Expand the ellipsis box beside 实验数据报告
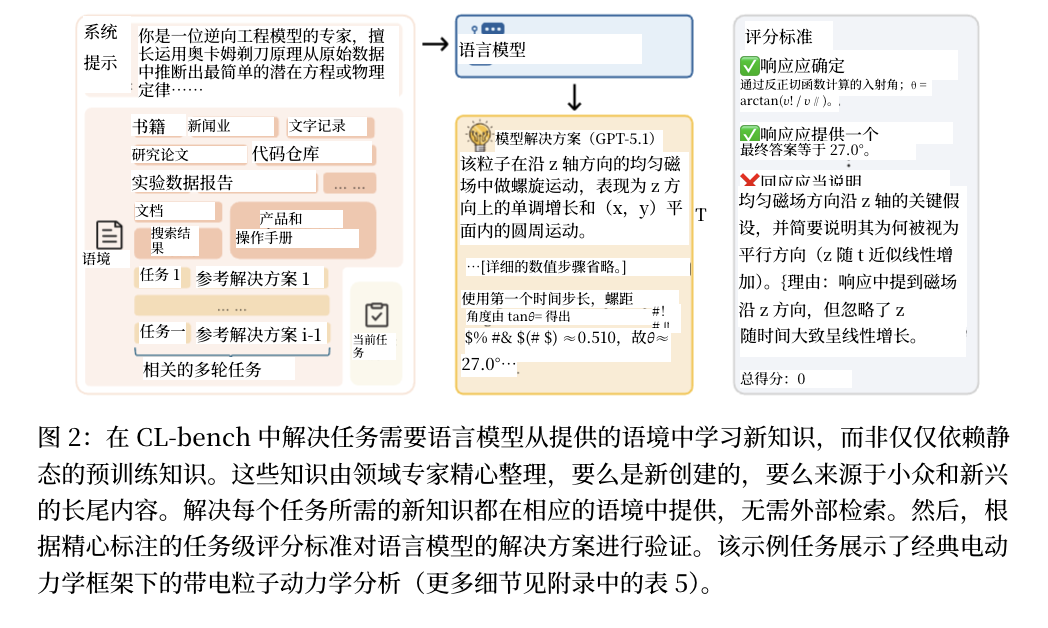 (x=349, y=185)
